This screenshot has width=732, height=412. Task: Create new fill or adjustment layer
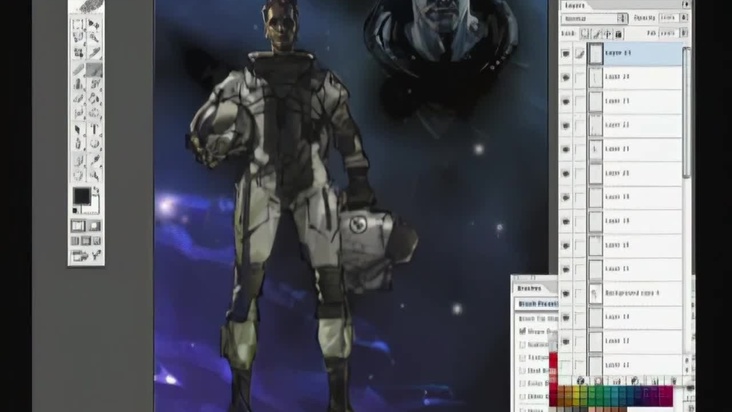tap(635, 381)
